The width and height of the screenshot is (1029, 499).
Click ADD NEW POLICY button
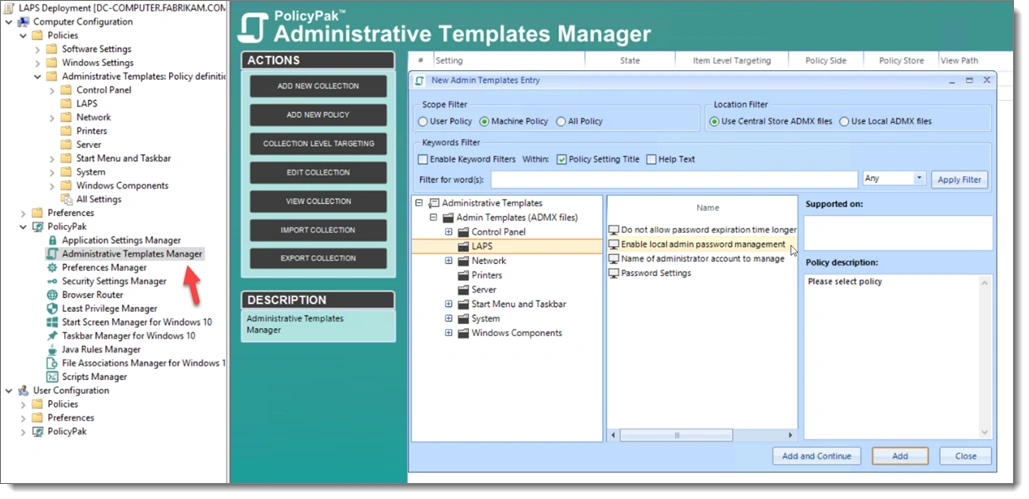pos(318,115)
